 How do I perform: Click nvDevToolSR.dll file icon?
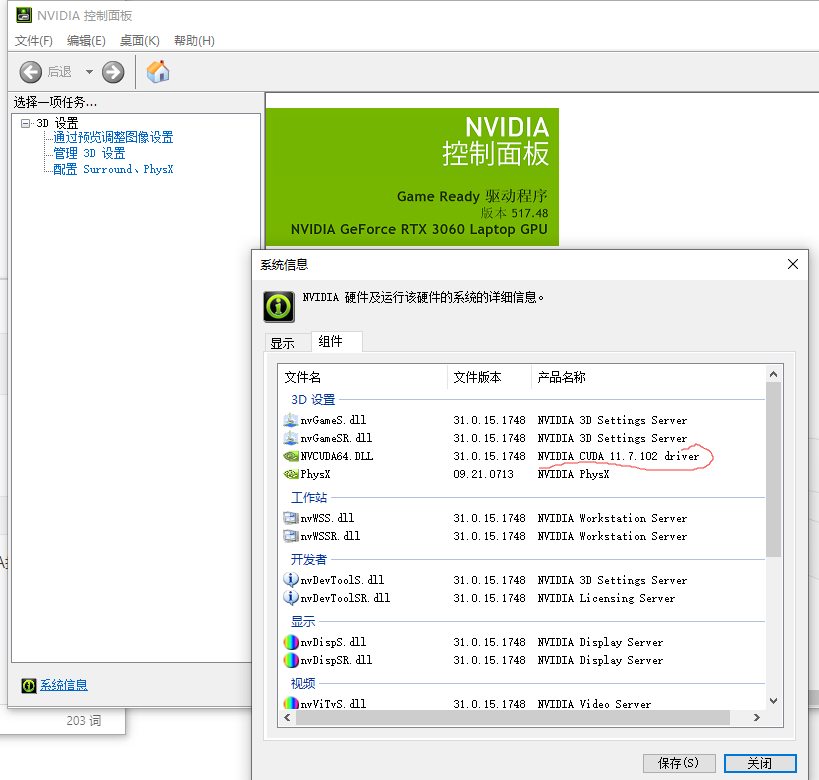(x=290, y=597)
